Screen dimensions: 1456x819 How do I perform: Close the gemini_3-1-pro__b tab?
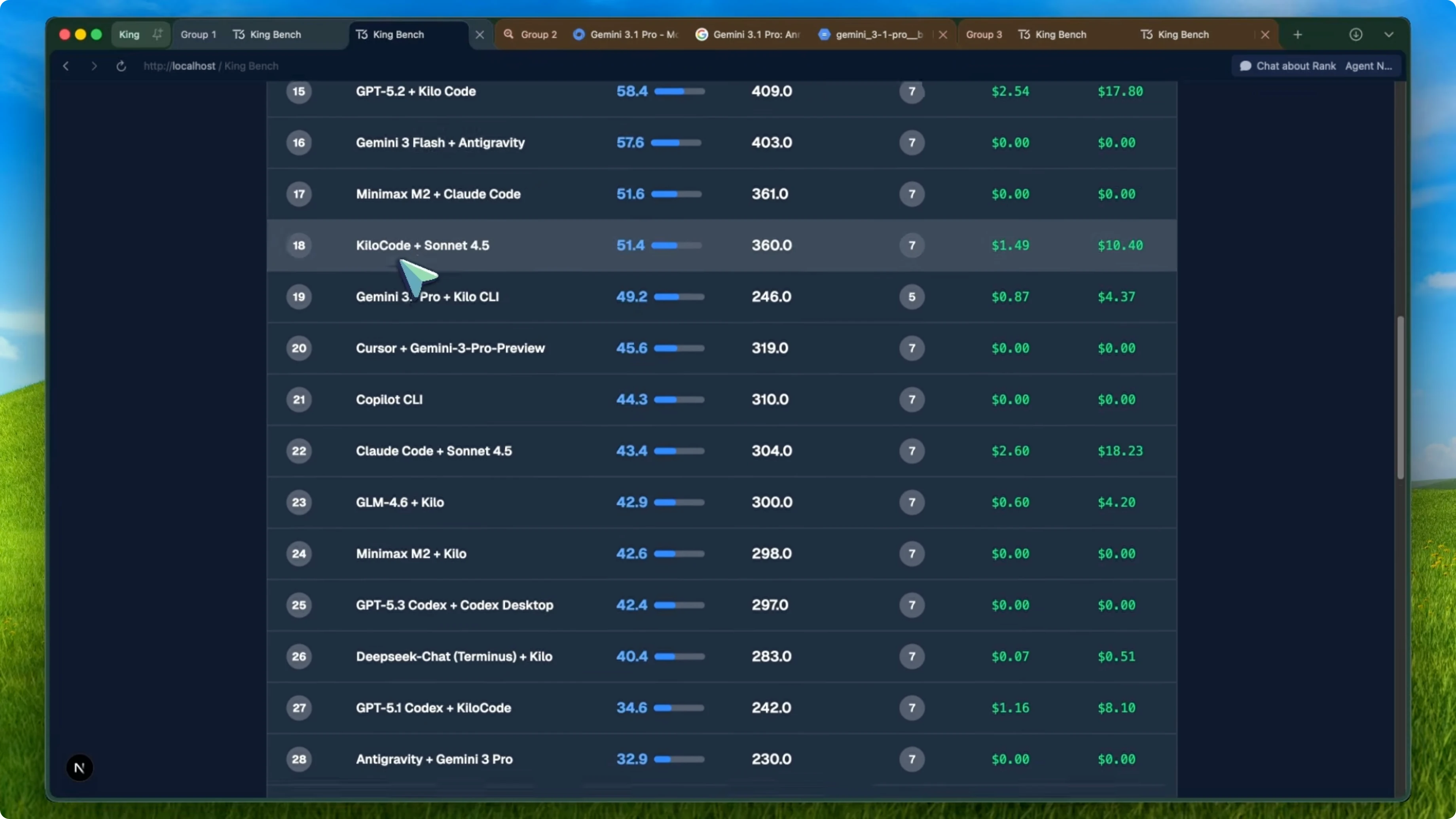[943, 34]
